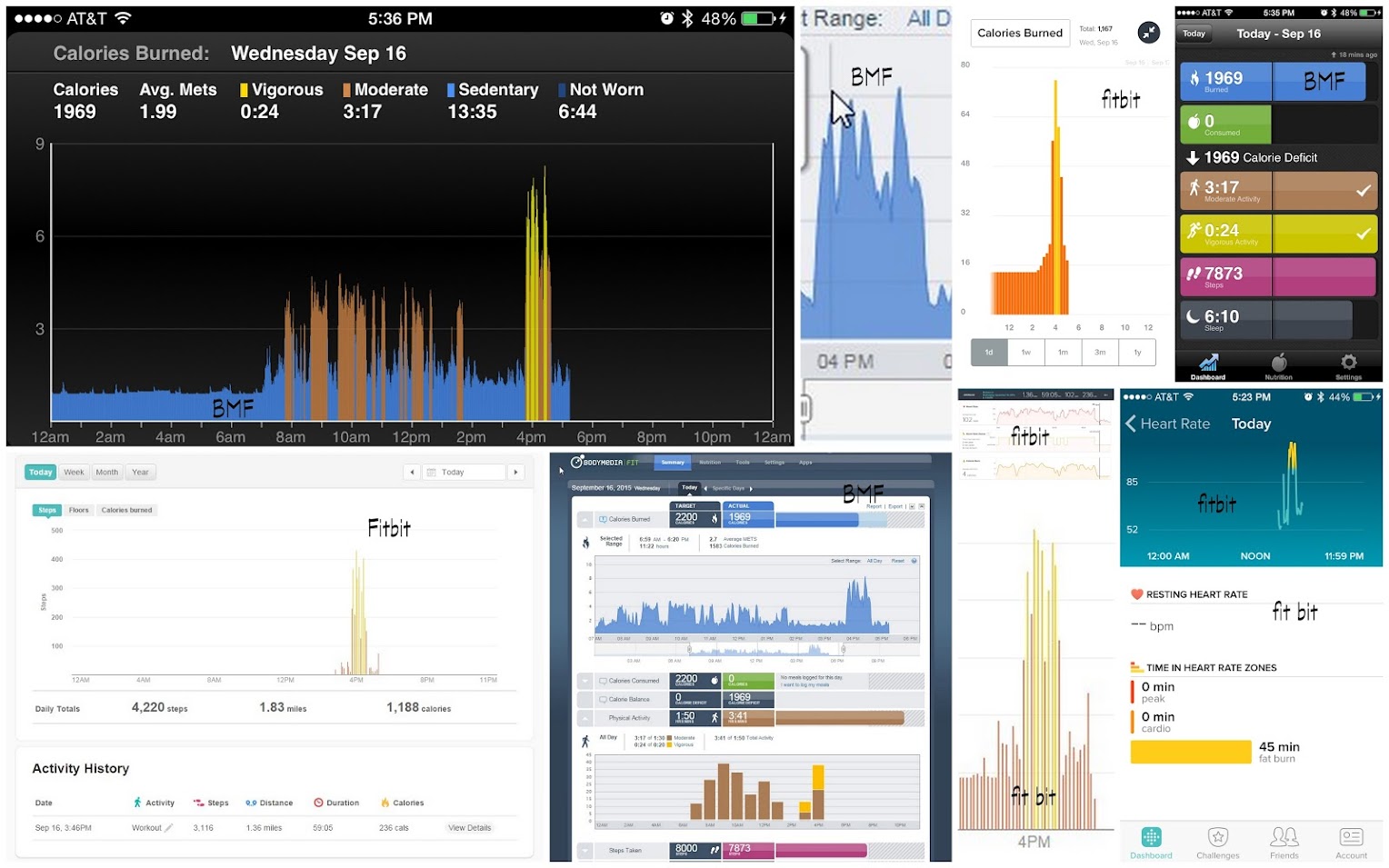Collapse the Calories Burned section arrow
This screenshot has width=1389, height=868.
pyautogui.click(x=584, y=519)
